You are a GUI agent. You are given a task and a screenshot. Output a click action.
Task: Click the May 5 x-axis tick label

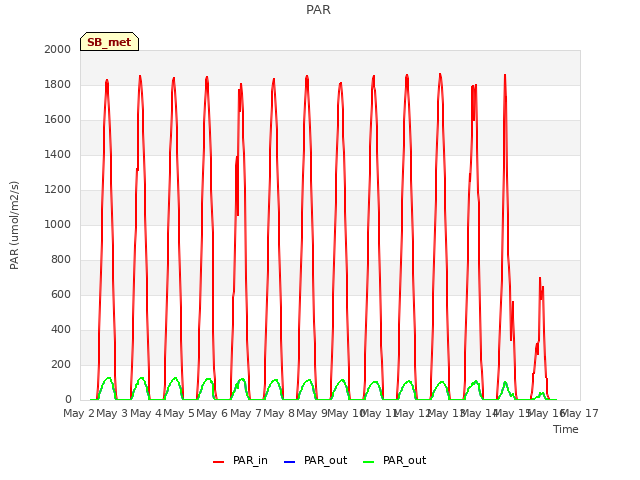pyautogui.click(x=179, y=413)
